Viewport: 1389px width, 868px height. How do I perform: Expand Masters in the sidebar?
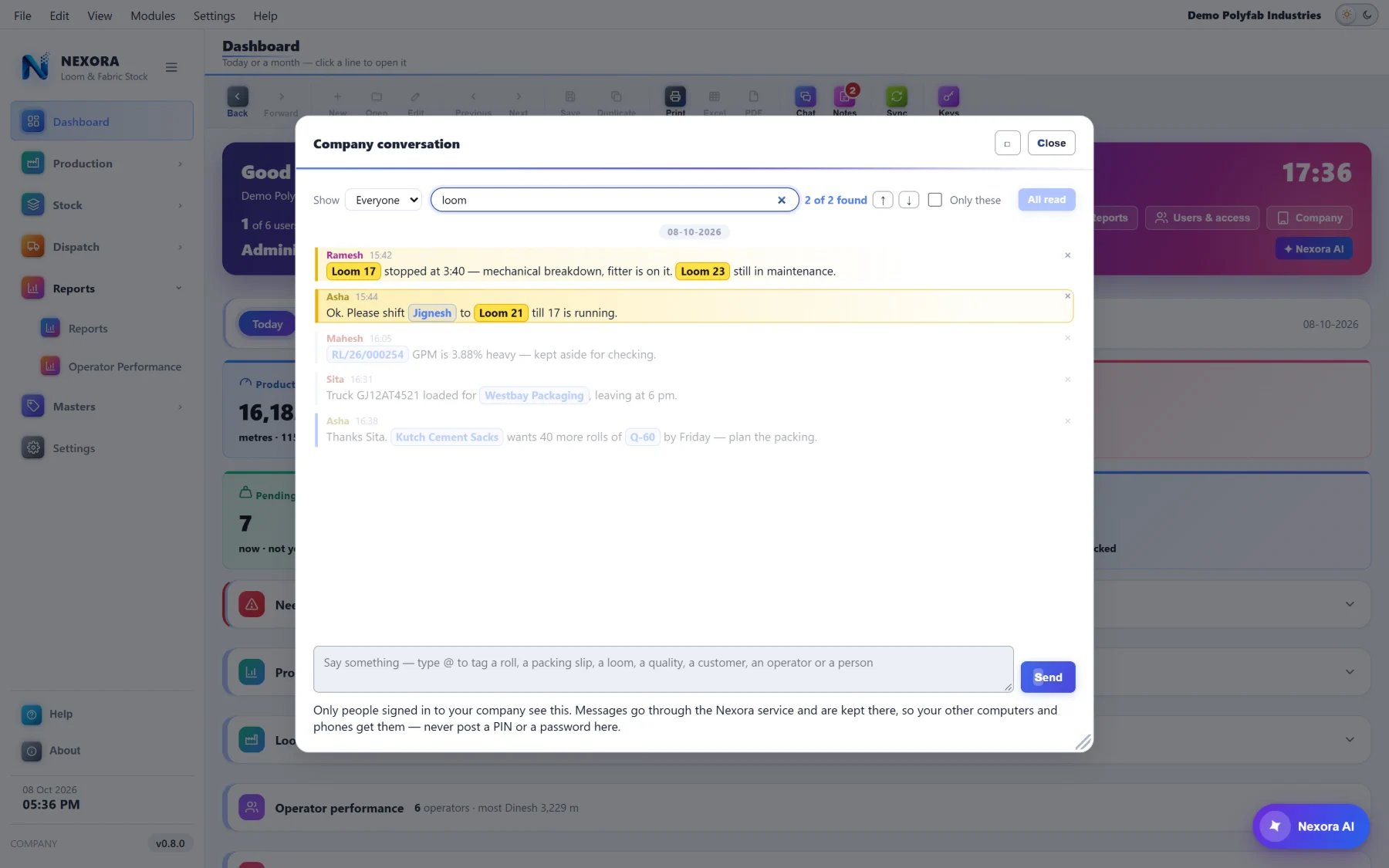point(102,407)
